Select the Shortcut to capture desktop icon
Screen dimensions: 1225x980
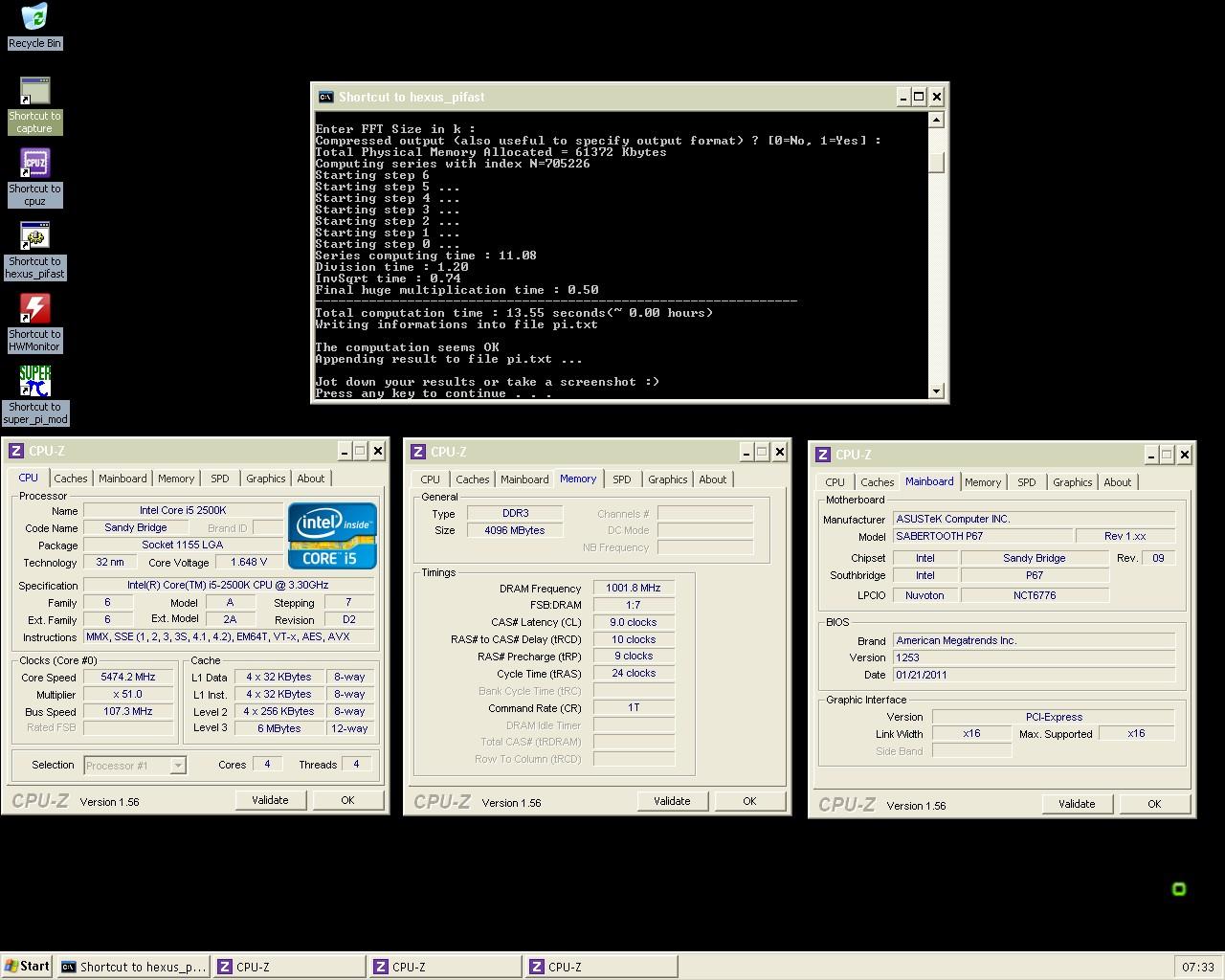(34, 105)
